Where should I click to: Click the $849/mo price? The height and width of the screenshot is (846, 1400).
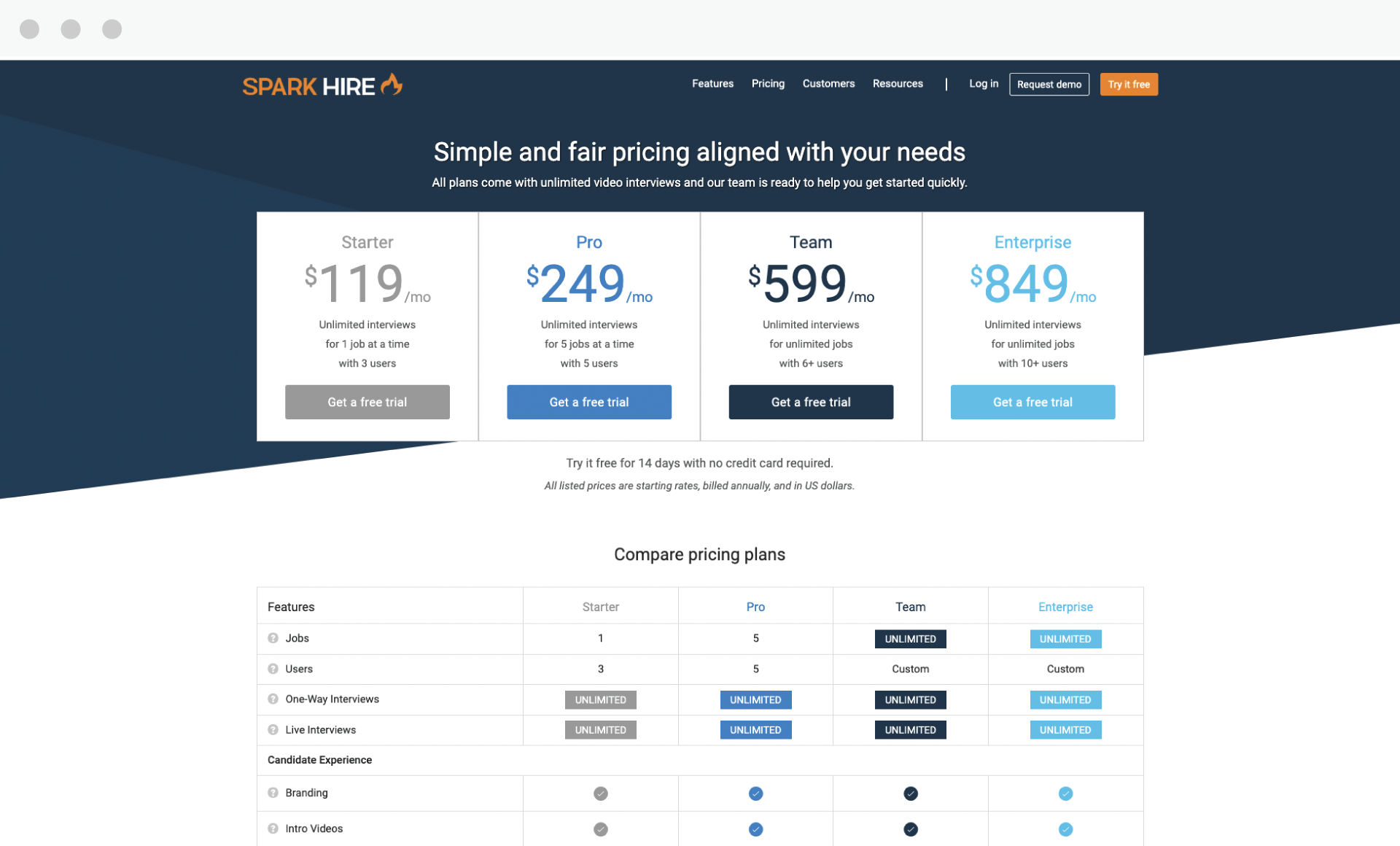pos(1032,284)
